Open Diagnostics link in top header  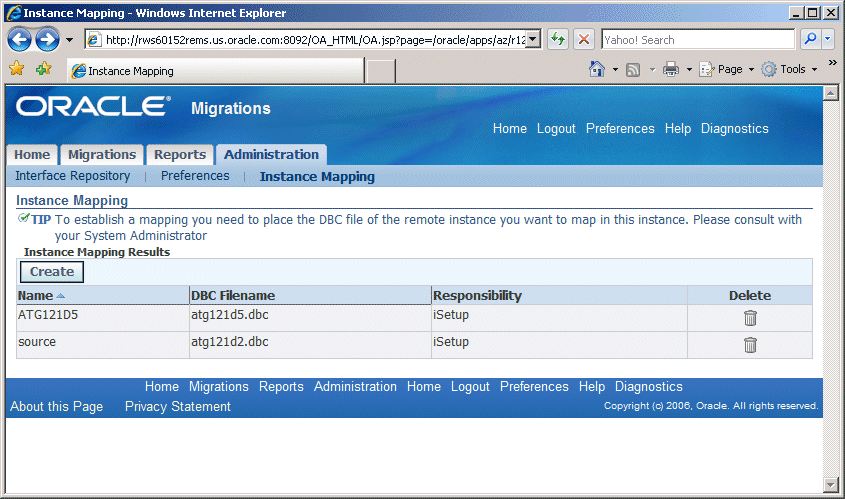734,128
